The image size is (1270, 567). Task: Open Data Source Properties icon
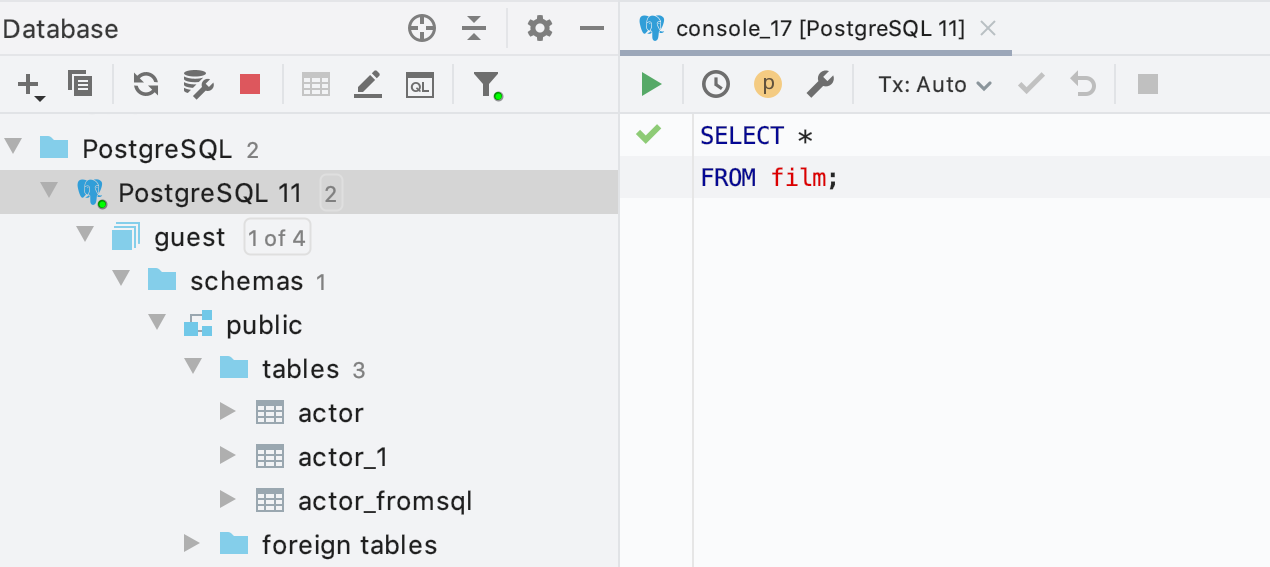point(198,85)
